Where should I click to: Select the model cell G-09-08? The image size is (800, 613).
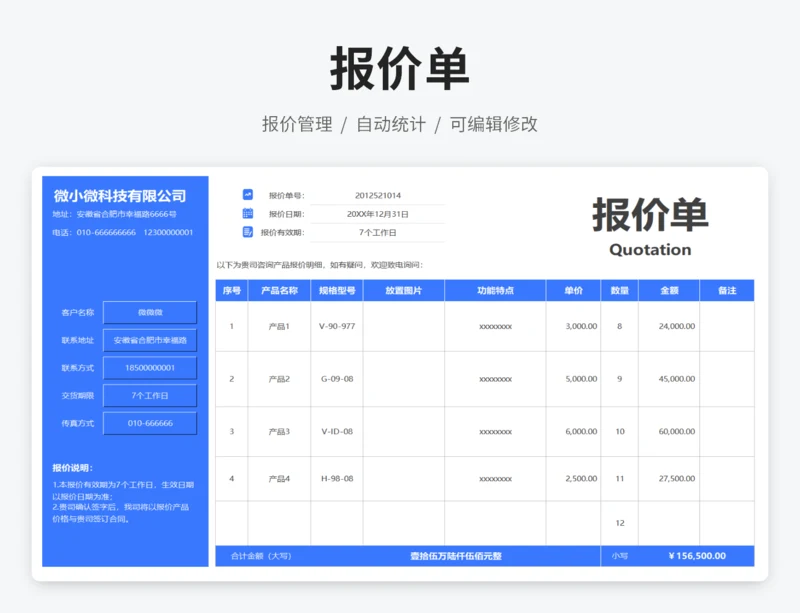point(337,379)
